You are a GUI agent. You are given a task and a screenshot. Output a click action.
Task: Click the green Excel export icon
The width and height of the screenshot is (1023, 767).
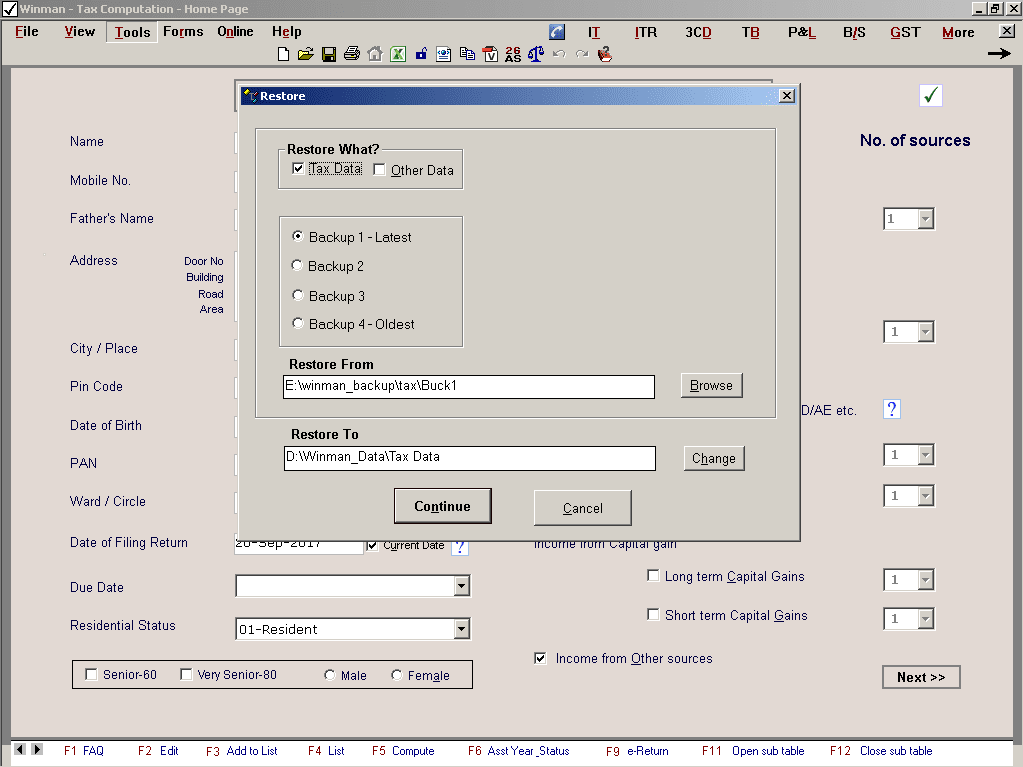pyautogui.click(x=397, y=54)
